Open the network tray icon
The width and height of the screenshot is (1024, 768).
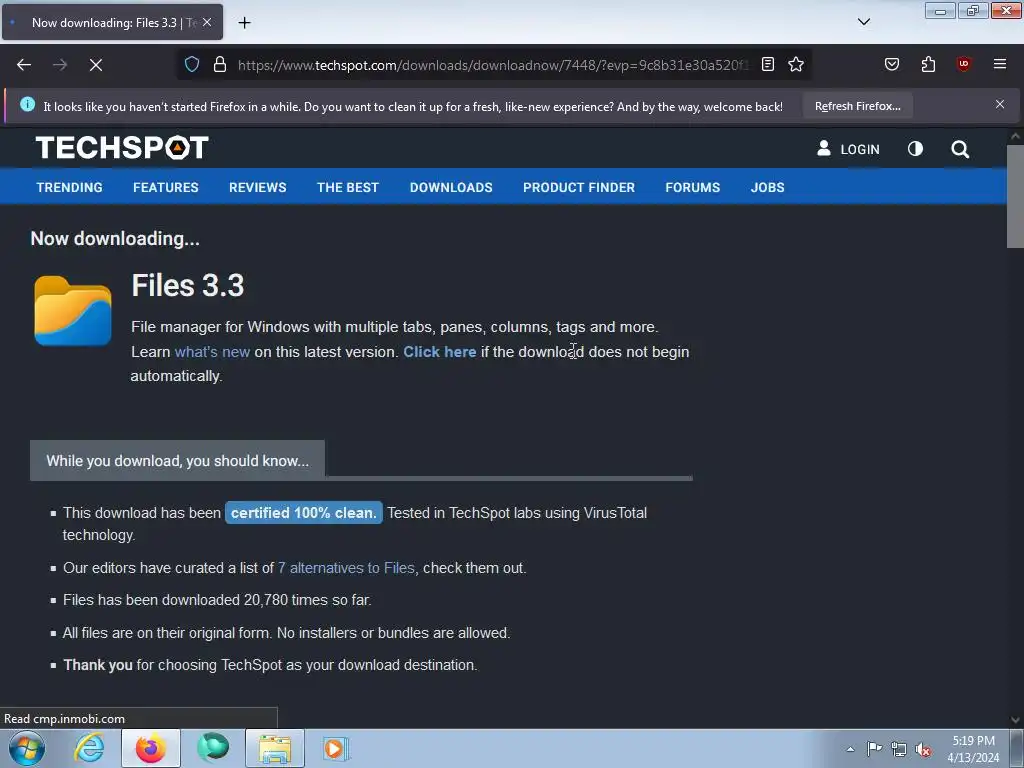(899, 749)
